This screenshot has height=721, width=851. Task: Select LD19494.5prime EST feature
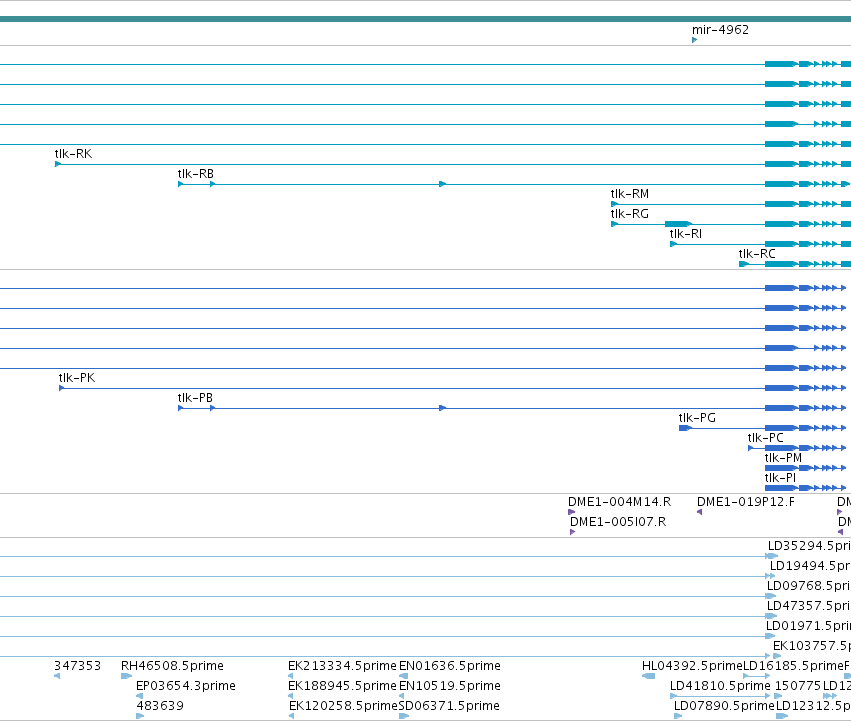coord(810,566)
